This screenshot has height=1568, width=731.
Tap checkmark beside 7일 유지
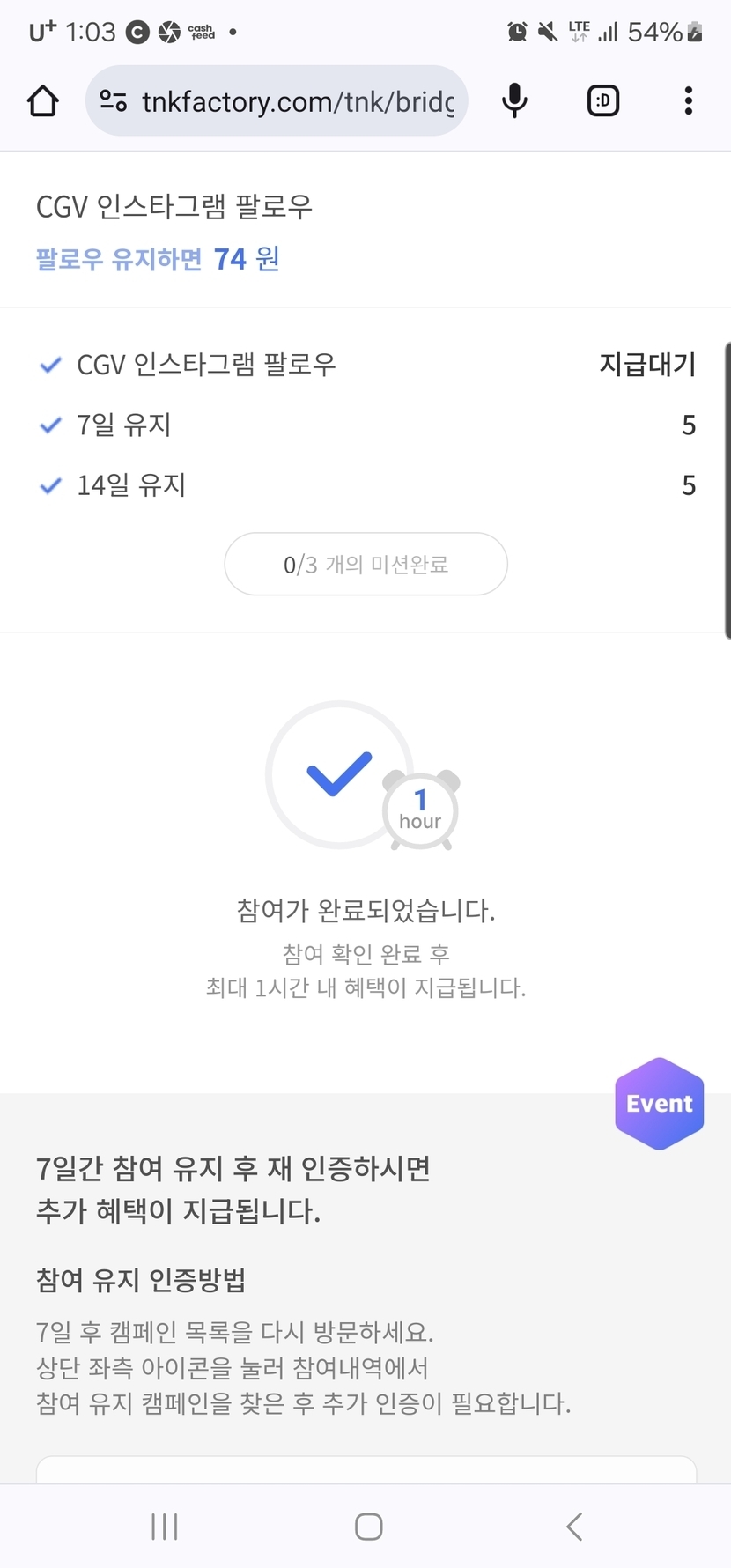pyautogui.click(x=51, y=425)
